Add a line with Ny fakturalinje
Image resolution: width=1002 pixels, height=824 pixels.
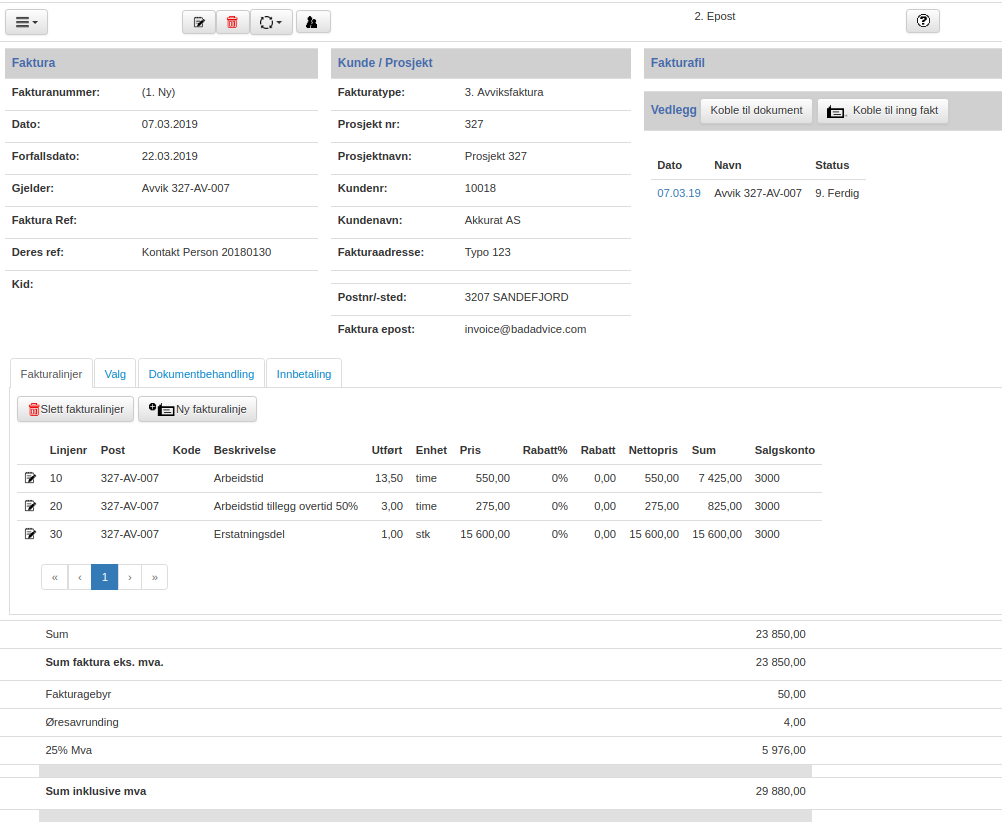[x=197, y=409]
